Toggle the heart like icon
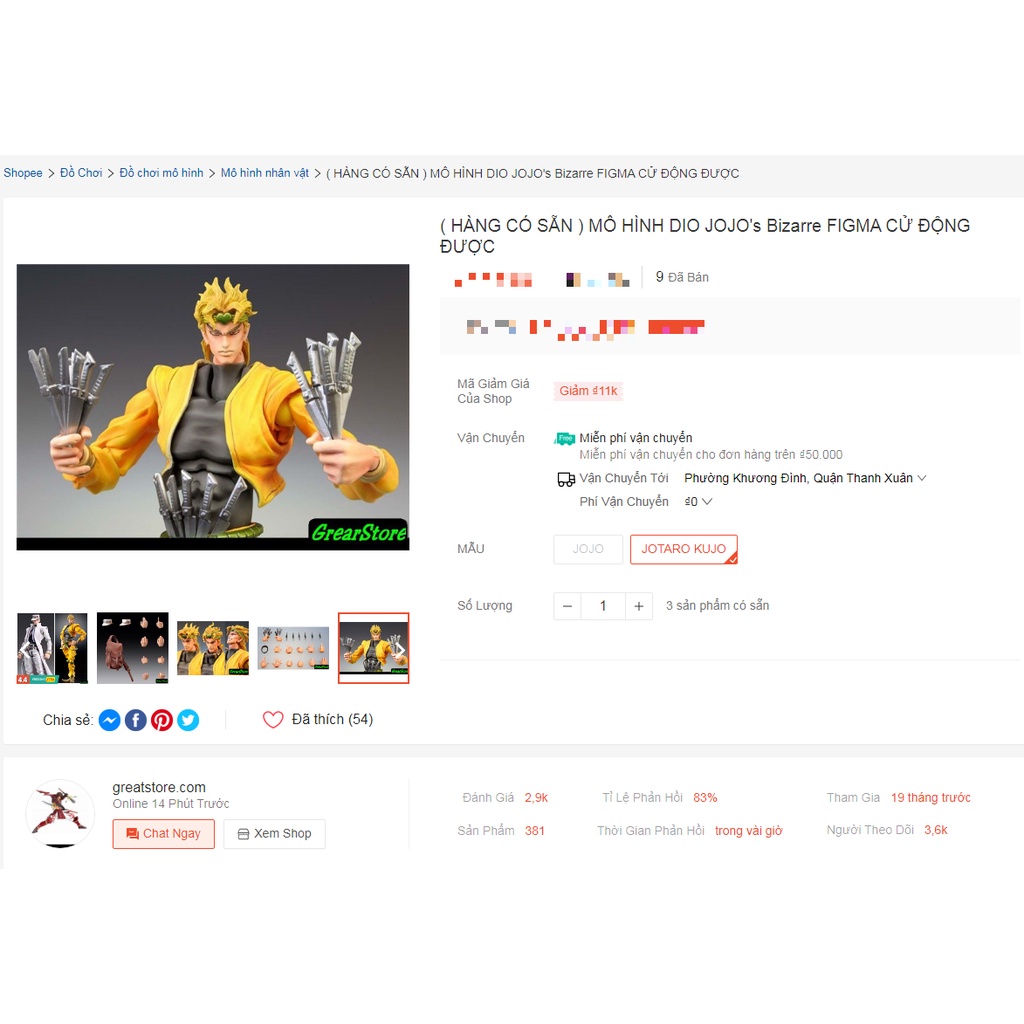The image size is (1024, 1024). tap(273, 719)
